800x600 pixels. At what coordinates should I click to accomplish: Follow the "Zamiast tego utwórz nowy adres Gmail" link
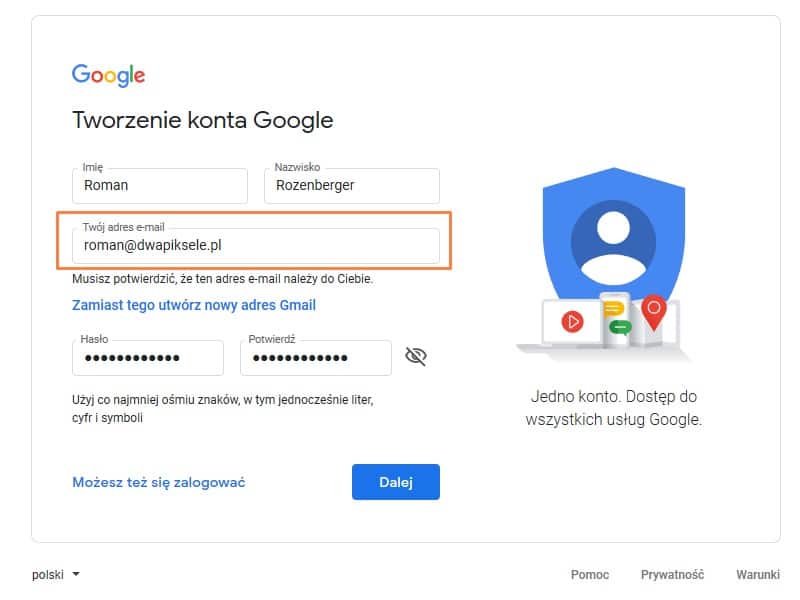point(194,305)
